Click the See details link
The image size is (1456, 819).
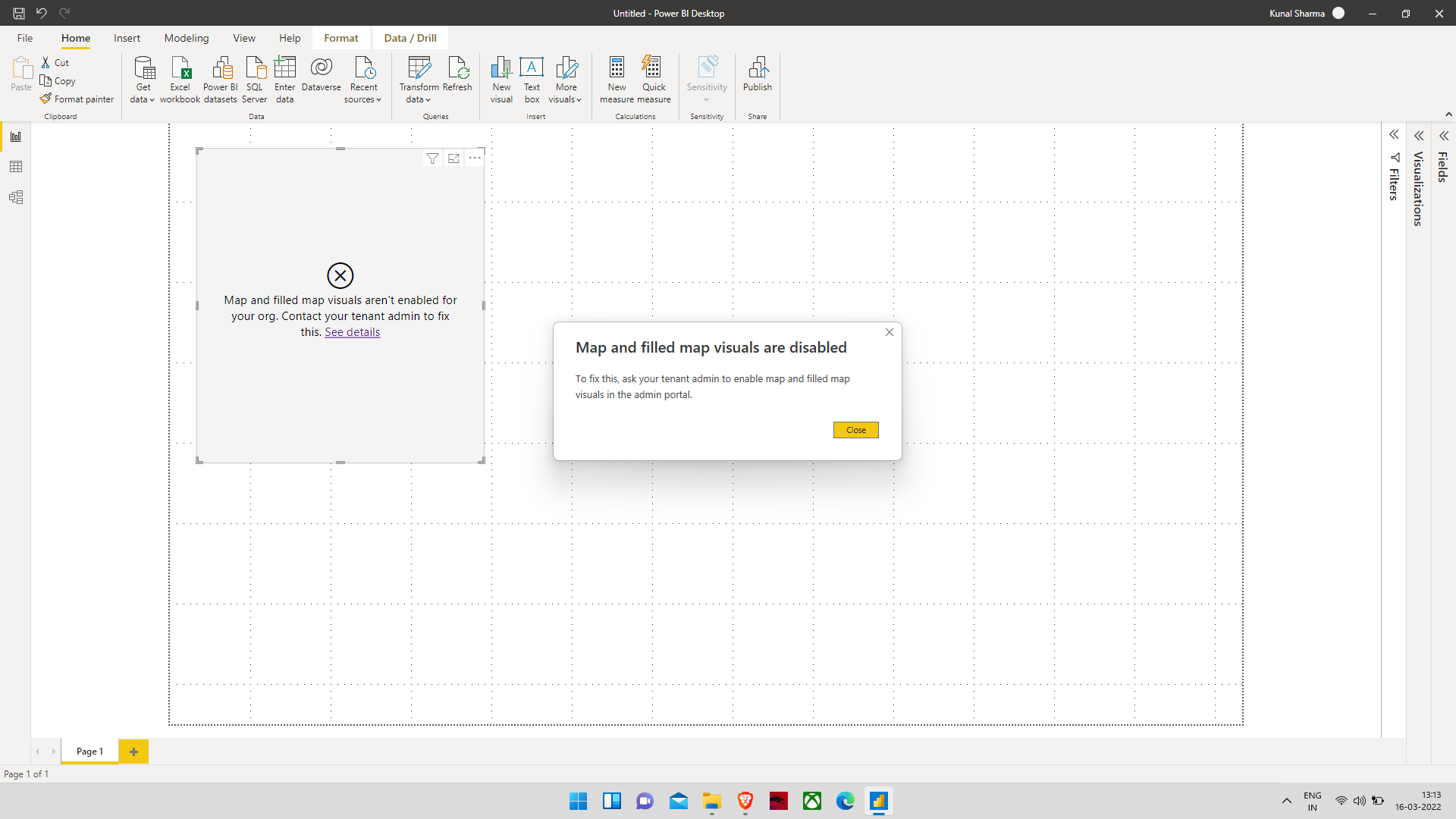(x=353, y=332)
